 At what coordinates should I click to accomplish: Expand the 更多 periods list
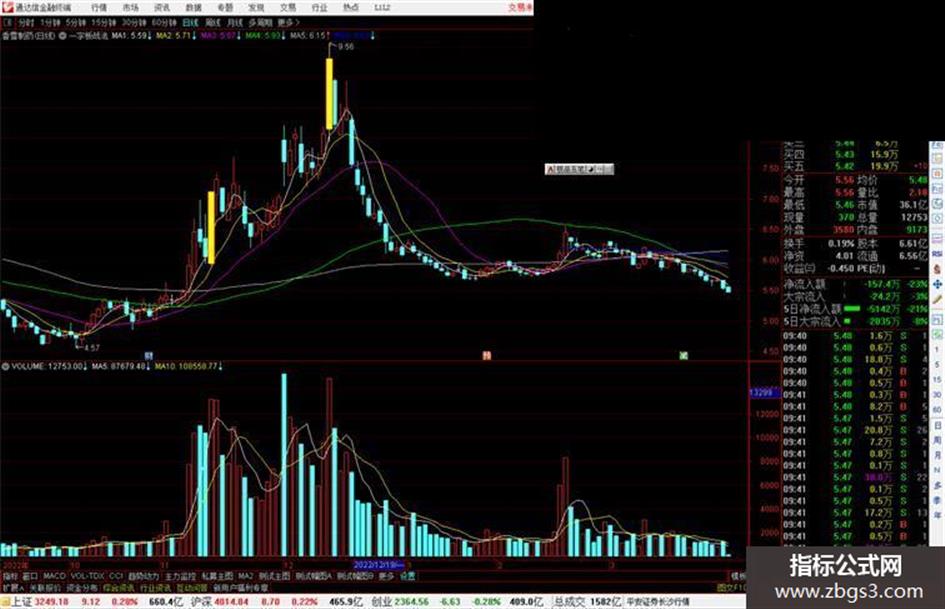(x=288, y=22)
